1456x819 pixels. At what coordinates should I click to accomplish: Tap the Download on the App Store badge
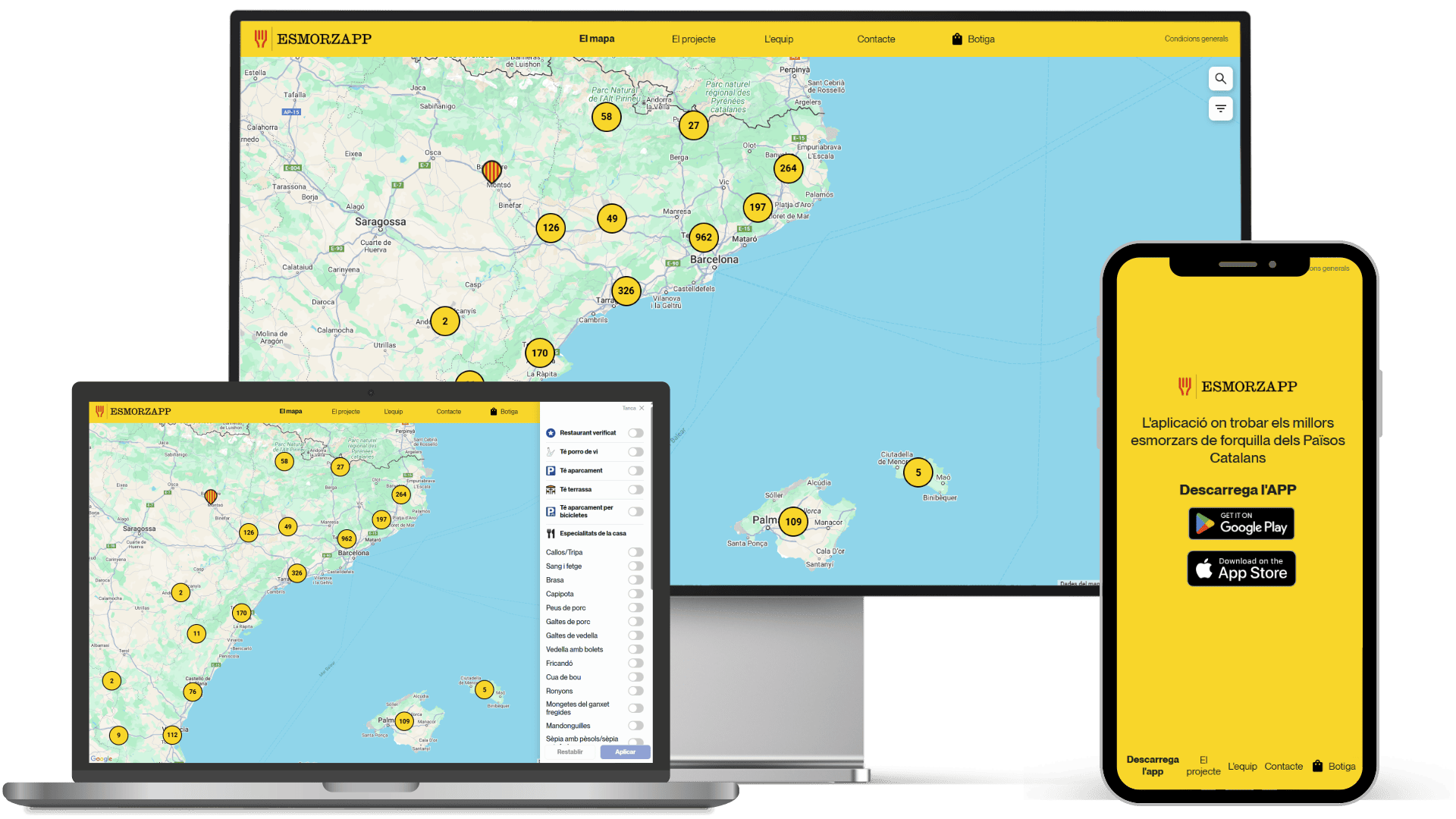click(1241, 569)
